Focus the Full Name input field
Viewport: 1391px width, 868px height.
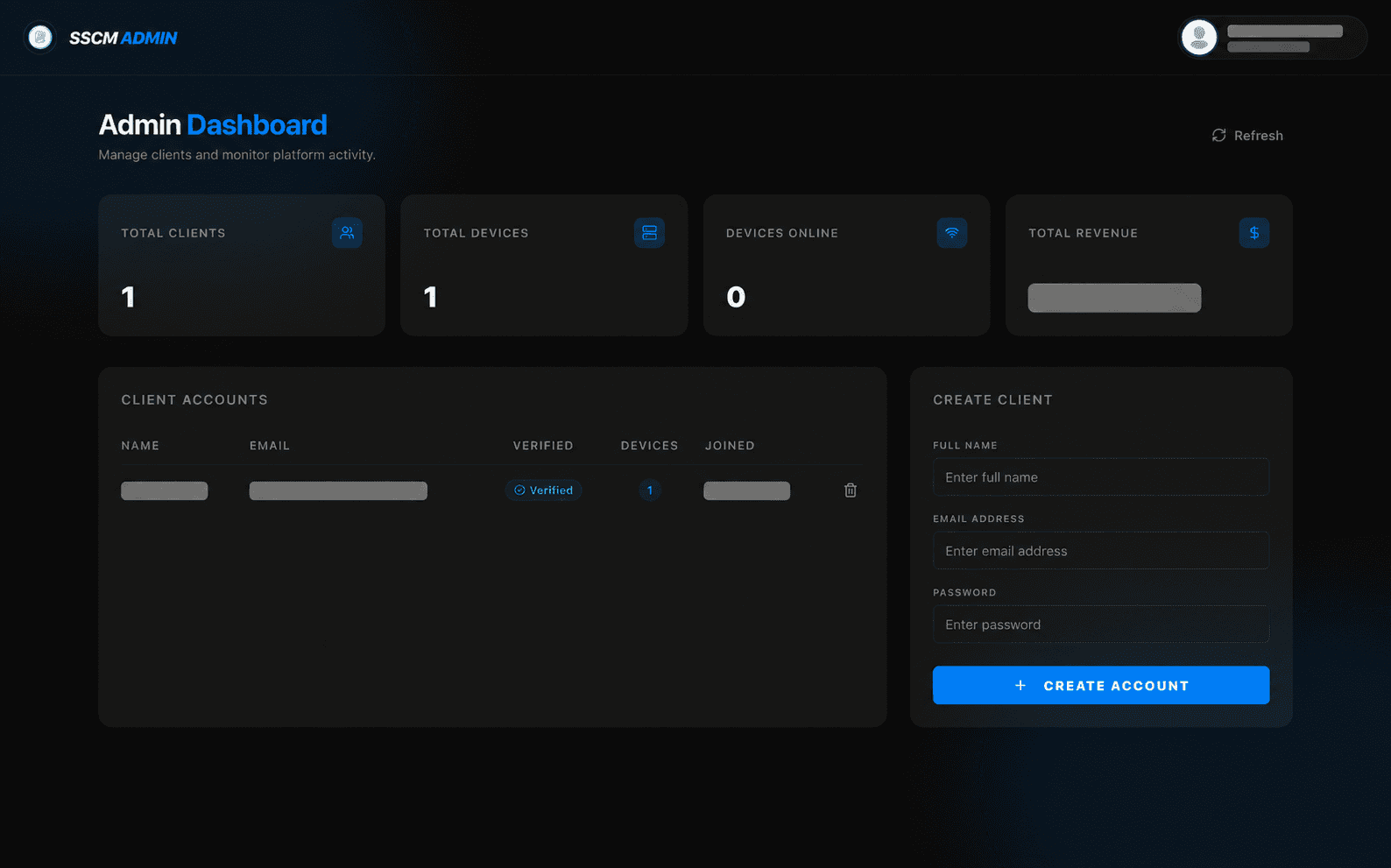(1101, 477)
